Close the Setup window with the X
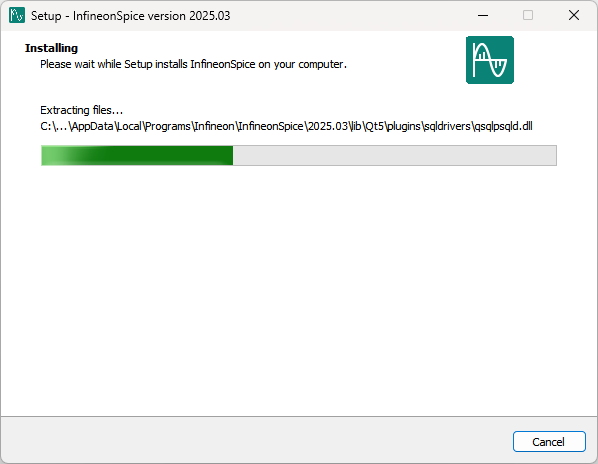 [x=574, y=15]
